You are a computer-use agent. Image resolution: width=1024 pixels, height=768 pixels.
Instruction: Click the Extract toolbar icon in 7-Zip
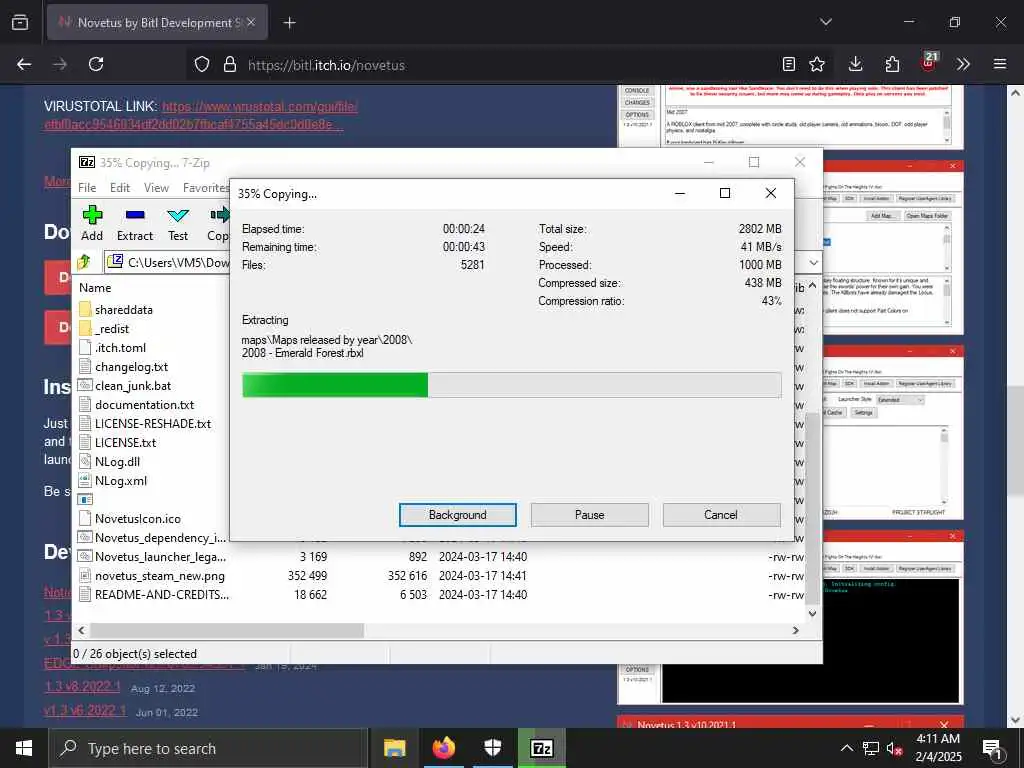pos(135,223)
